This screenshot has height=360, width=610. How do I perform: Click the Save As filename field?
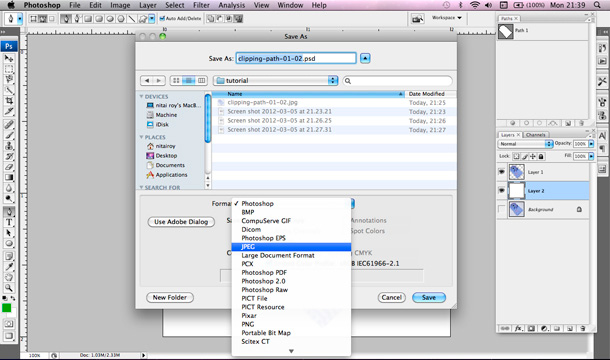pos(296,58)
